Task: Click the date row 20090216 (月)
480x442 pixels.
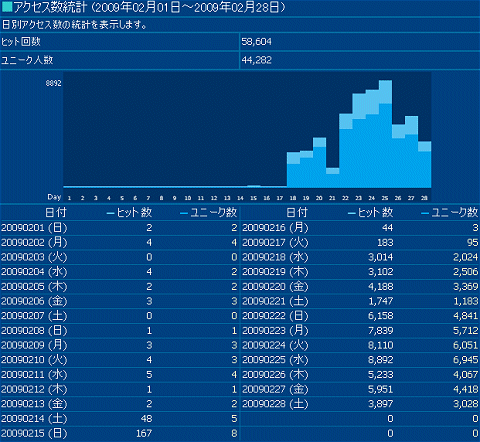Action: [275, 228]
